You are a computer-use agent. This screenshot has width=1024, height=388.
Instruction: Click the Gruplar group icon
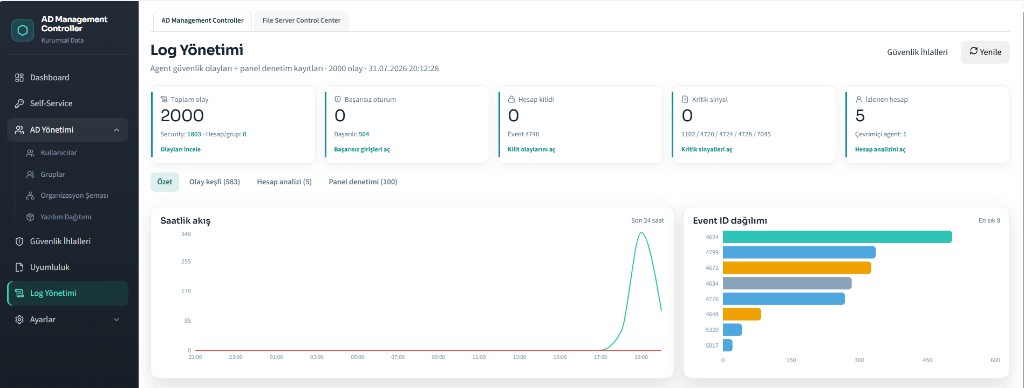[x=30, y=174]
